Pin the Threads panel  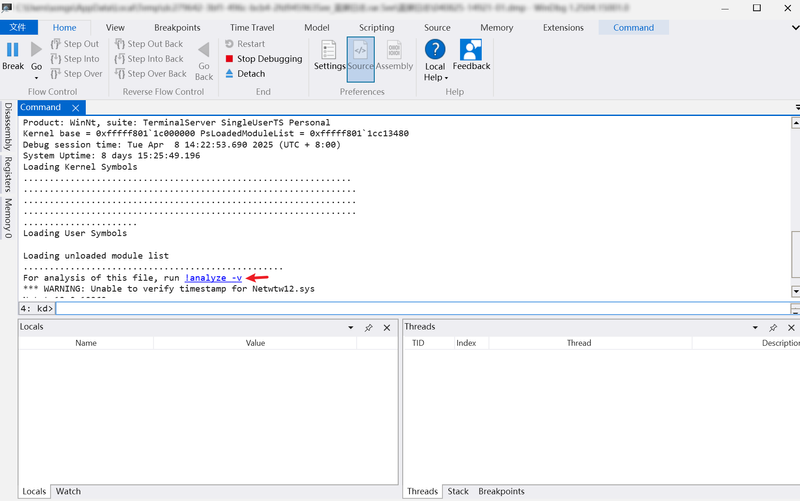pyautogui.click(x=773, y=328)
